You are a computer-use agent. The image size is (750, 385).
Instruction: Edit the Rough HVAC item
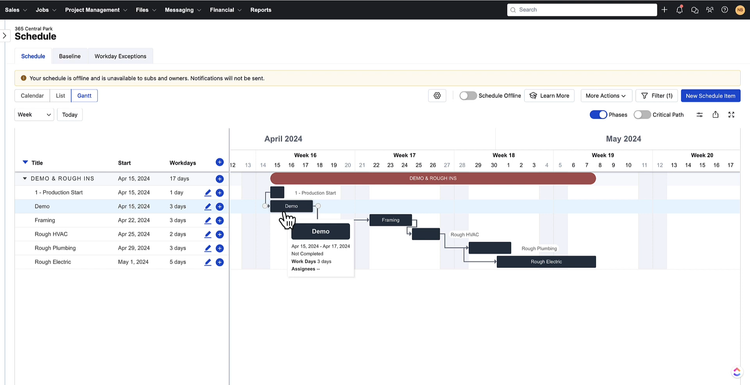click(208, 234)
